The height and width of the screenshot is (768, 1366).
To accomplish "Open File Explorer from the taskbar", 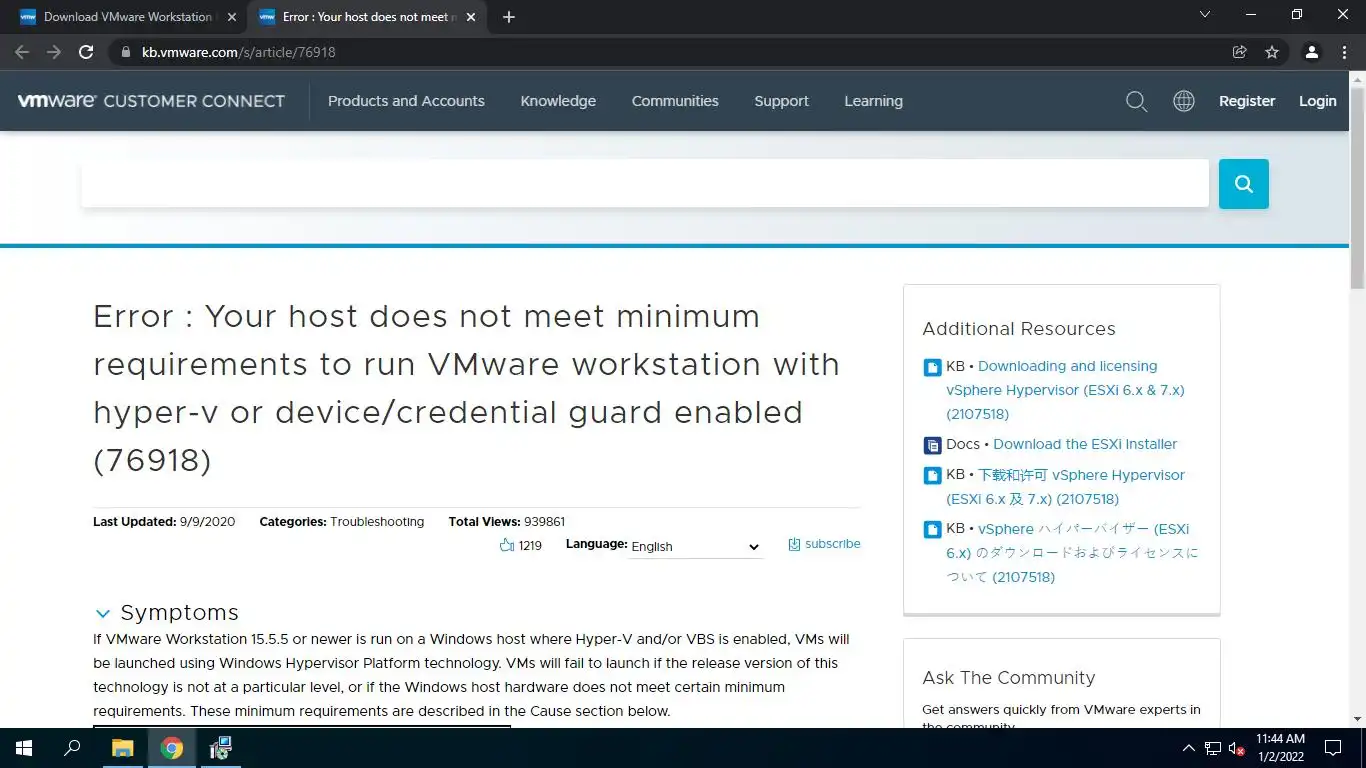I will pyautogui.click(x=122, y=748).
